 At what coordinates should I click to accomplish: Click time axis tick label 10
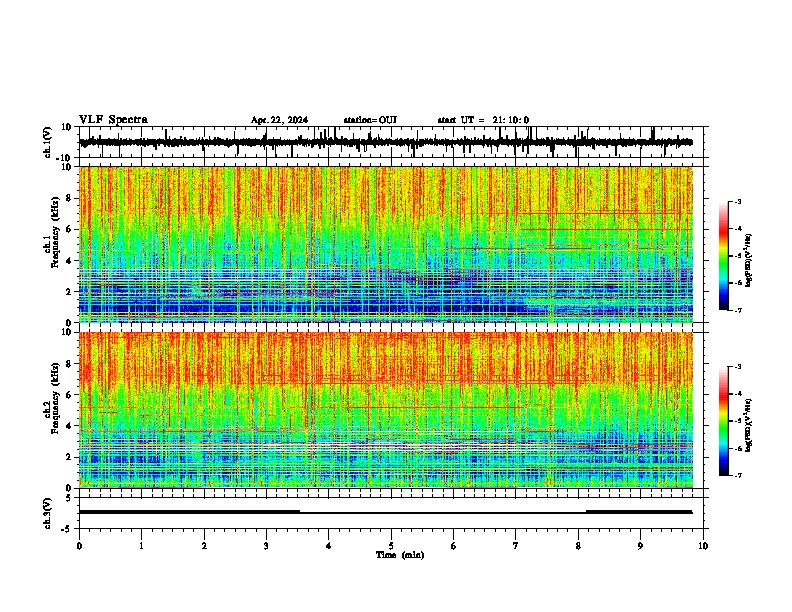(x=703, y=546)
